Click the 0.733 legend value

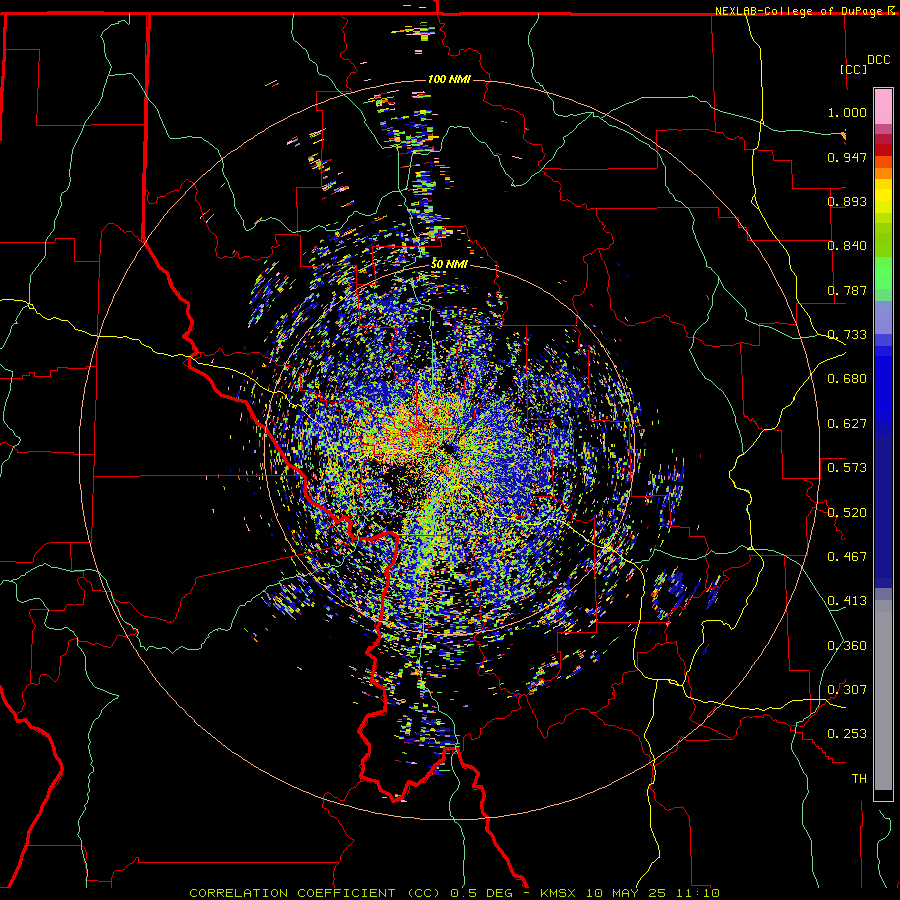tap(847, 335)
